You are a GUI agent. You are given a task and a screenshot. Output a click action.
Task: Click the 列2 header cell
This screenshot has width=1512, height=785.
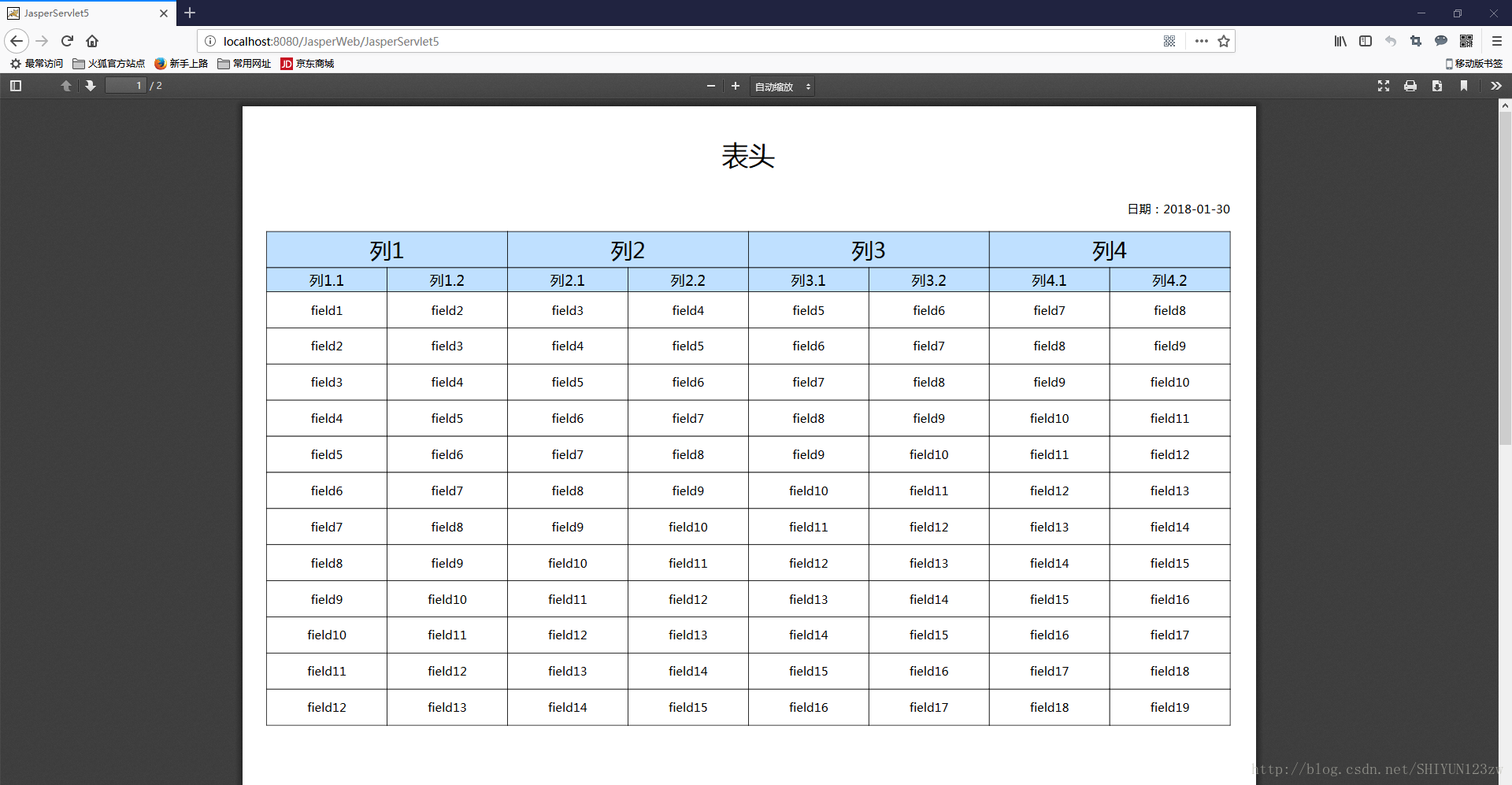click(628, 250)
